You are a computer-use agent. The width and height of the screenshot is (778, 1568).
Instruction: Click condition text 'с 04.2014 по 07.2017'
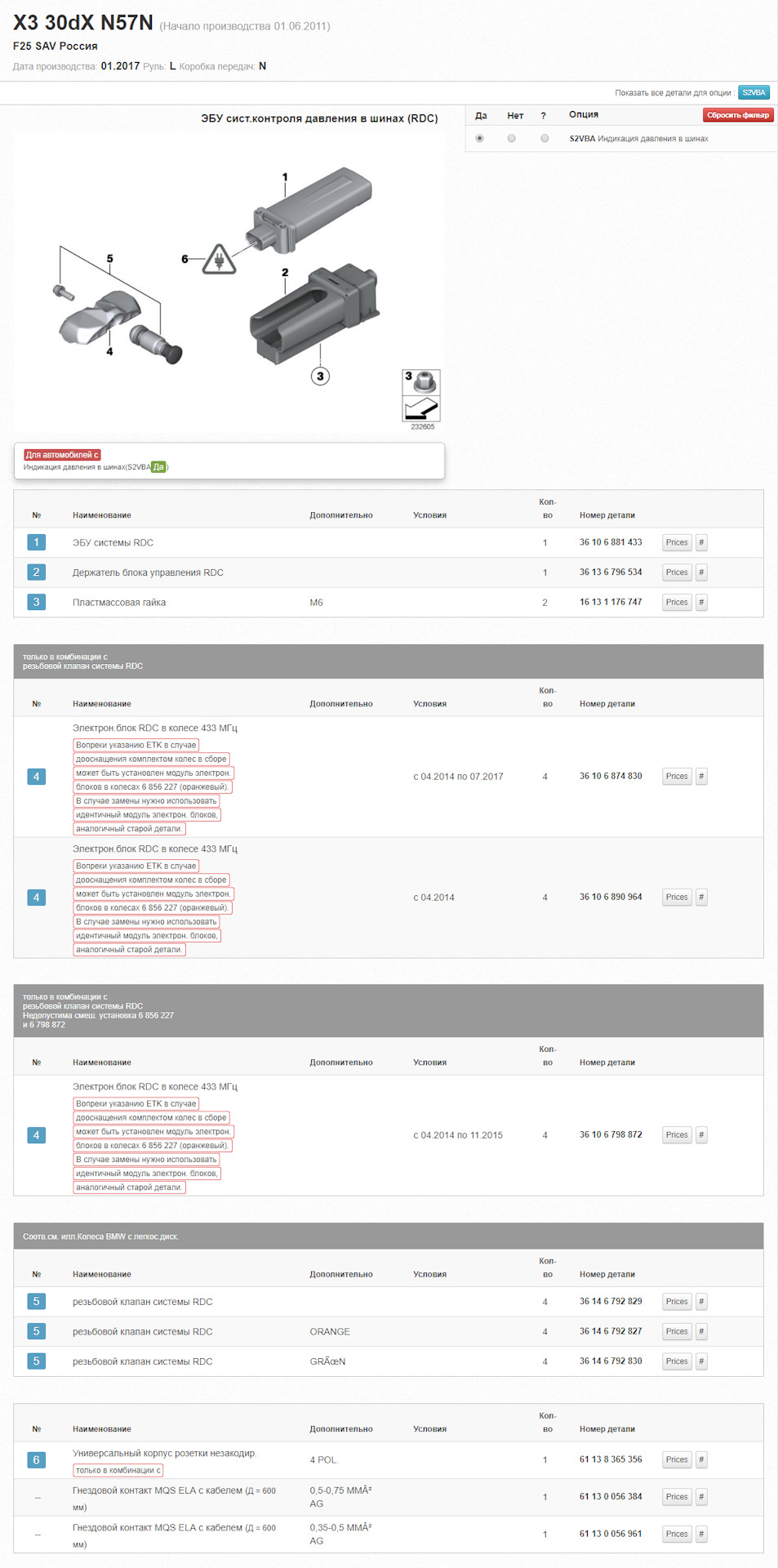click(x=458, y=777)
